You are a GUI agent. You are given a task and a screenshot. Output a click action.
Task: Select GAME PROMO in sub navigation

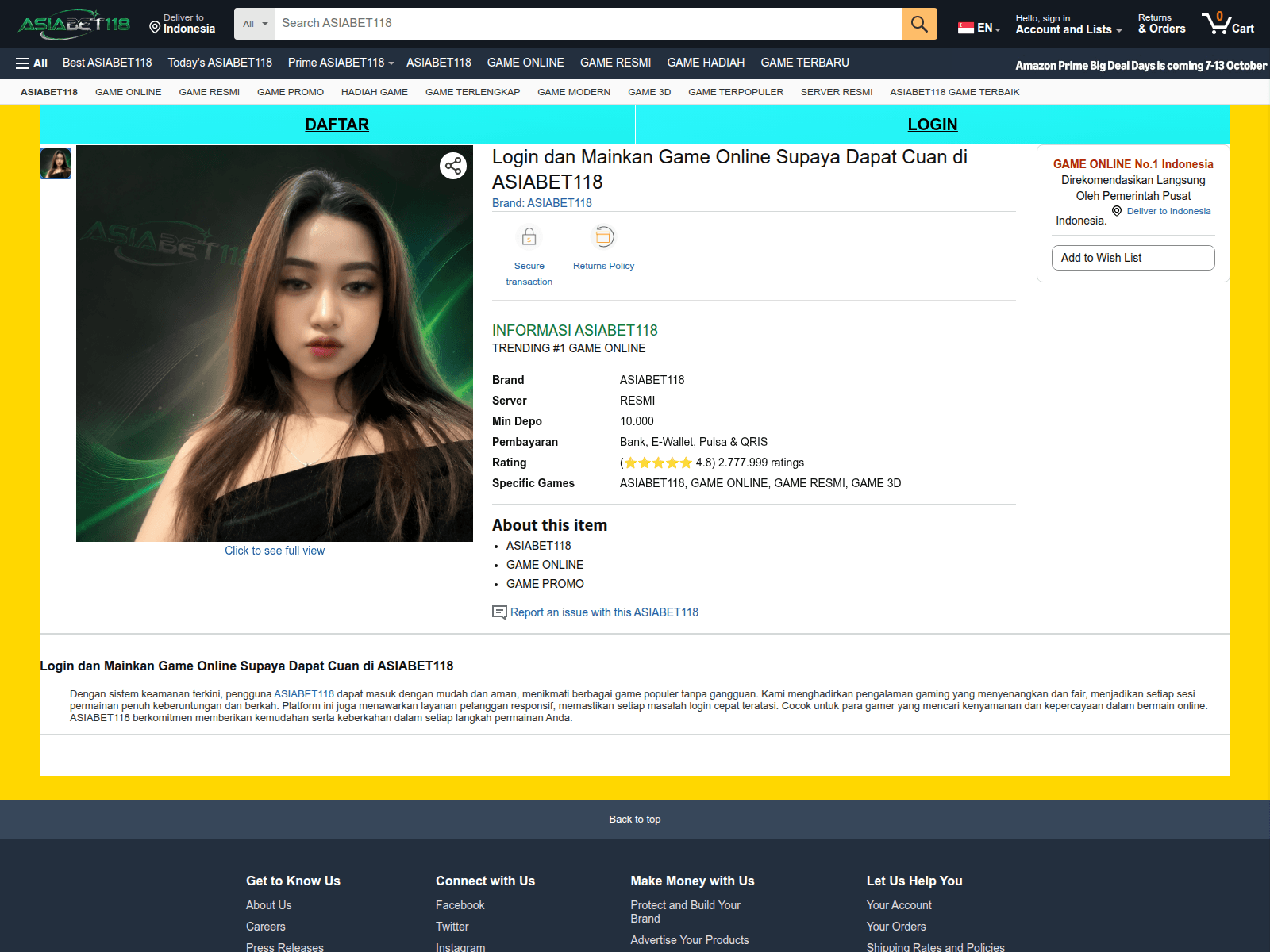point(291,92)
